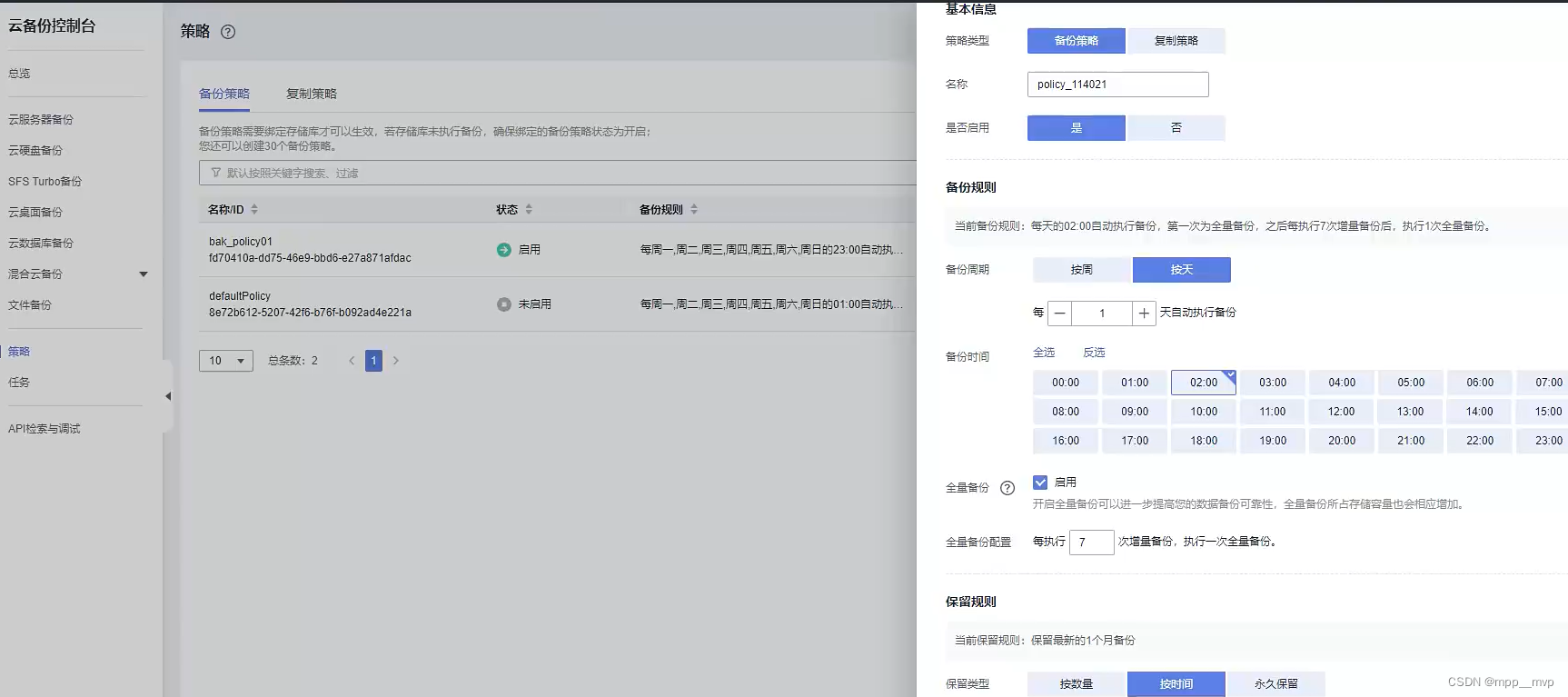Sort the table by 名称/ID column
The width and height of the screenshot is (1568, 697).
(254, 209)
